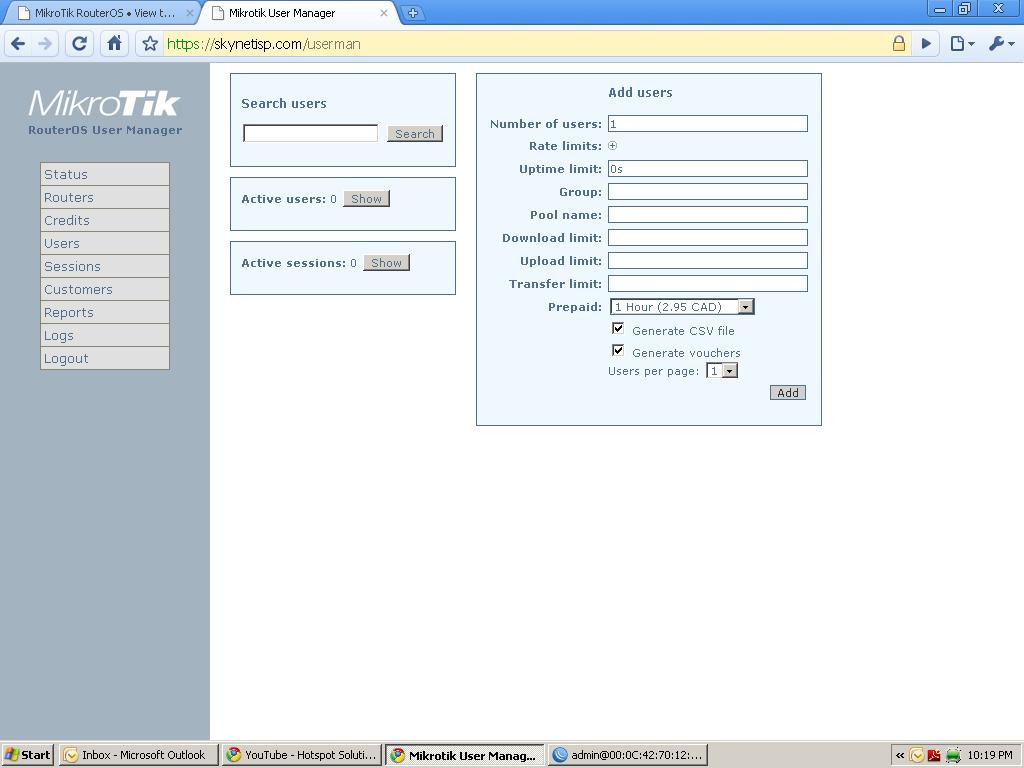The image size is (1024, 768).
Task: Click the Mikrotik User Manager taskbar item
Action: coord(464,755)
